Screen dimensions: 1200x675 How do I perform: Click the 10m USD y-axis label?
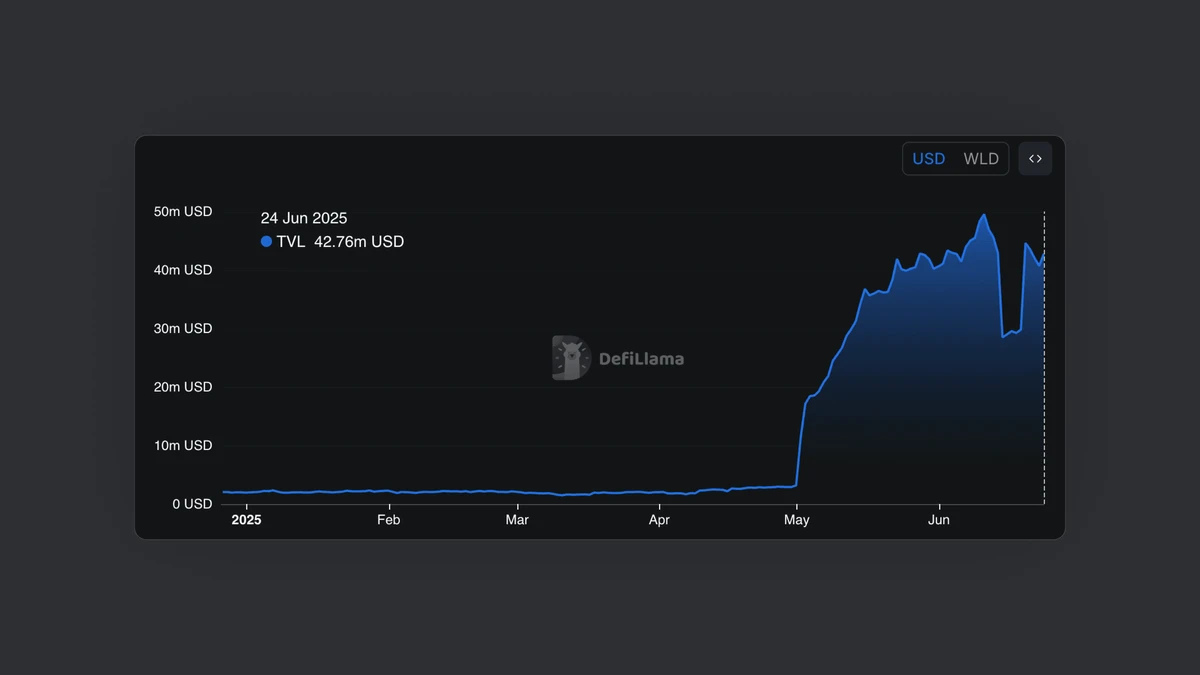pyautogui.click(x=183, y=446)
